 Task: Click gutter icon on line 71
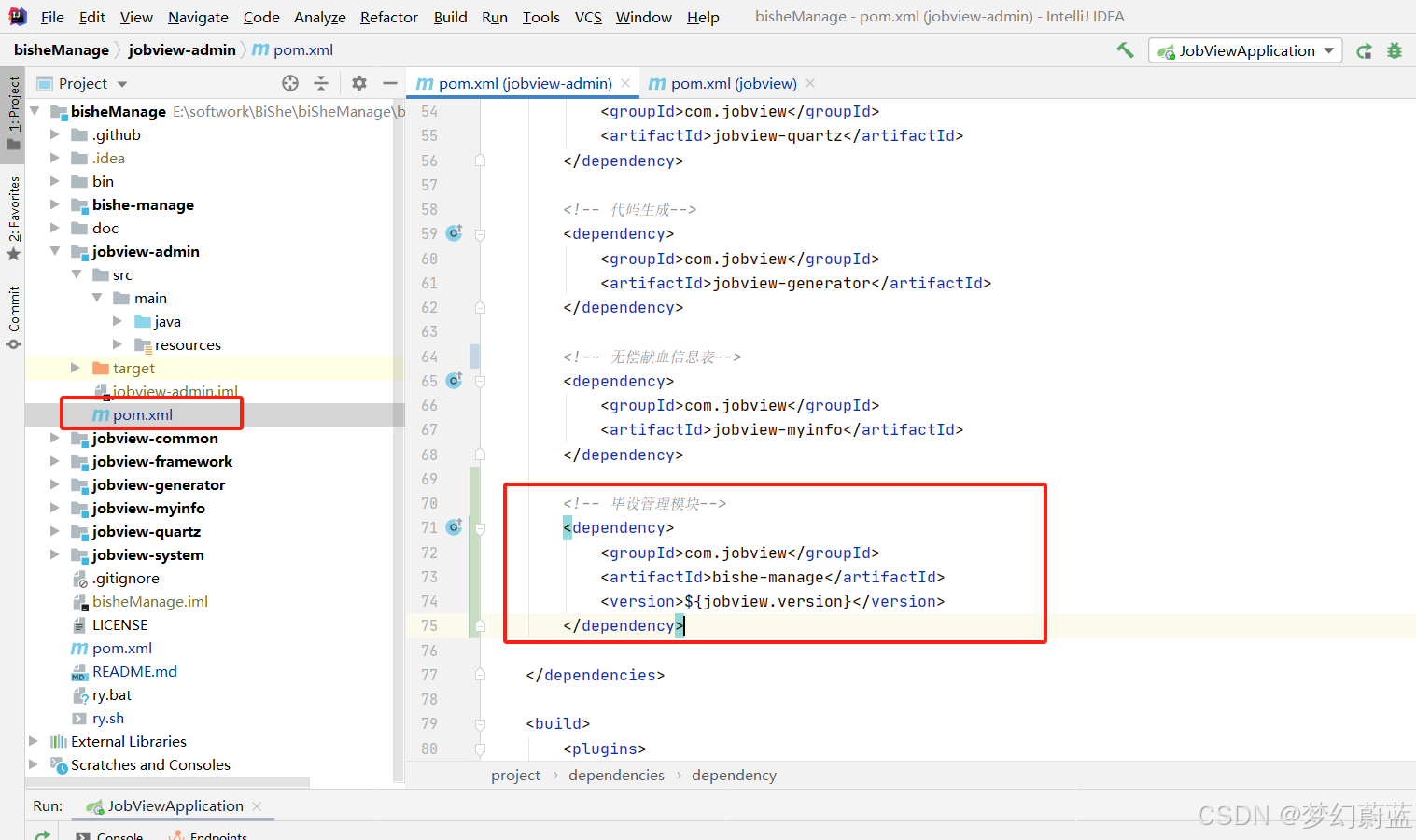coord(455,527)
